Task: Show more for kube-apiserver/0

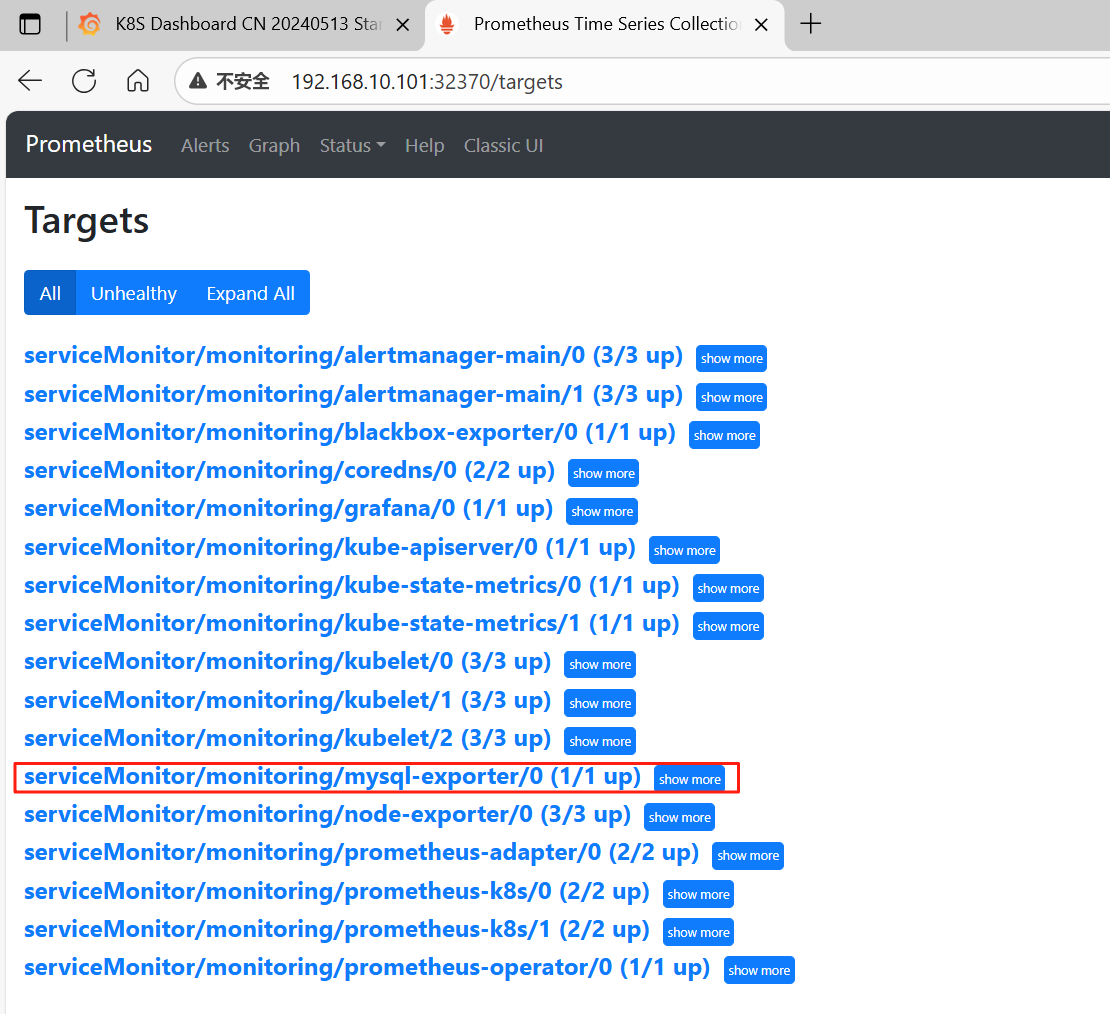Action: [x=684, y=550]
